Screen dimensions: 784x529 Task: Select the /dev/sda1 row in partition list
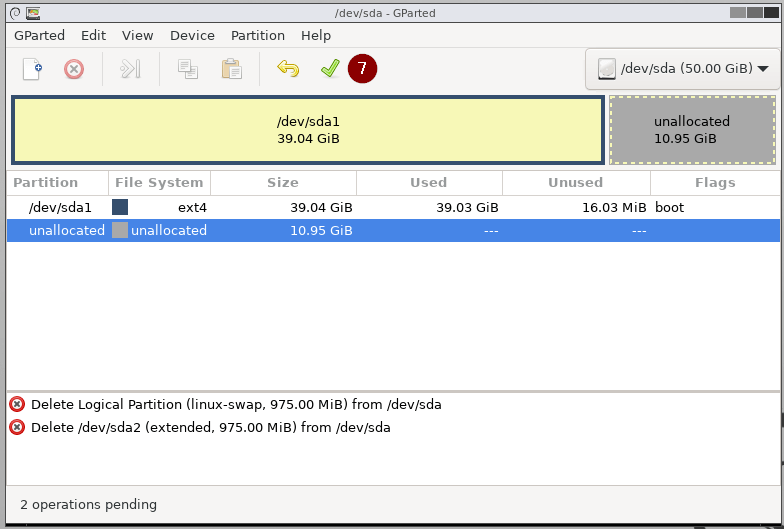[393, 208]
